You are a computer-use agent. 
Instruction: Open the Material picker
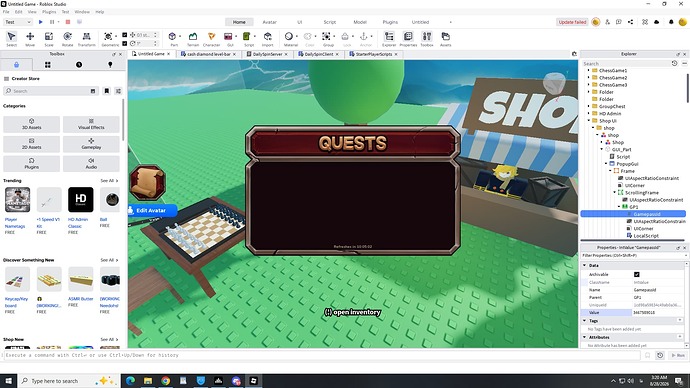289,37
